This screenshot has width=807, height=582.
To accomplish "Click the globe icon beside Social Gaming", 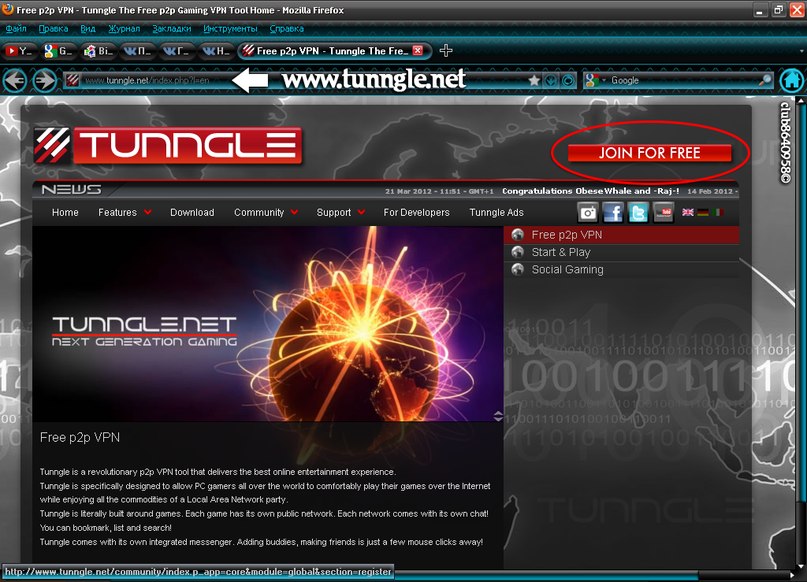I will 518,269.
